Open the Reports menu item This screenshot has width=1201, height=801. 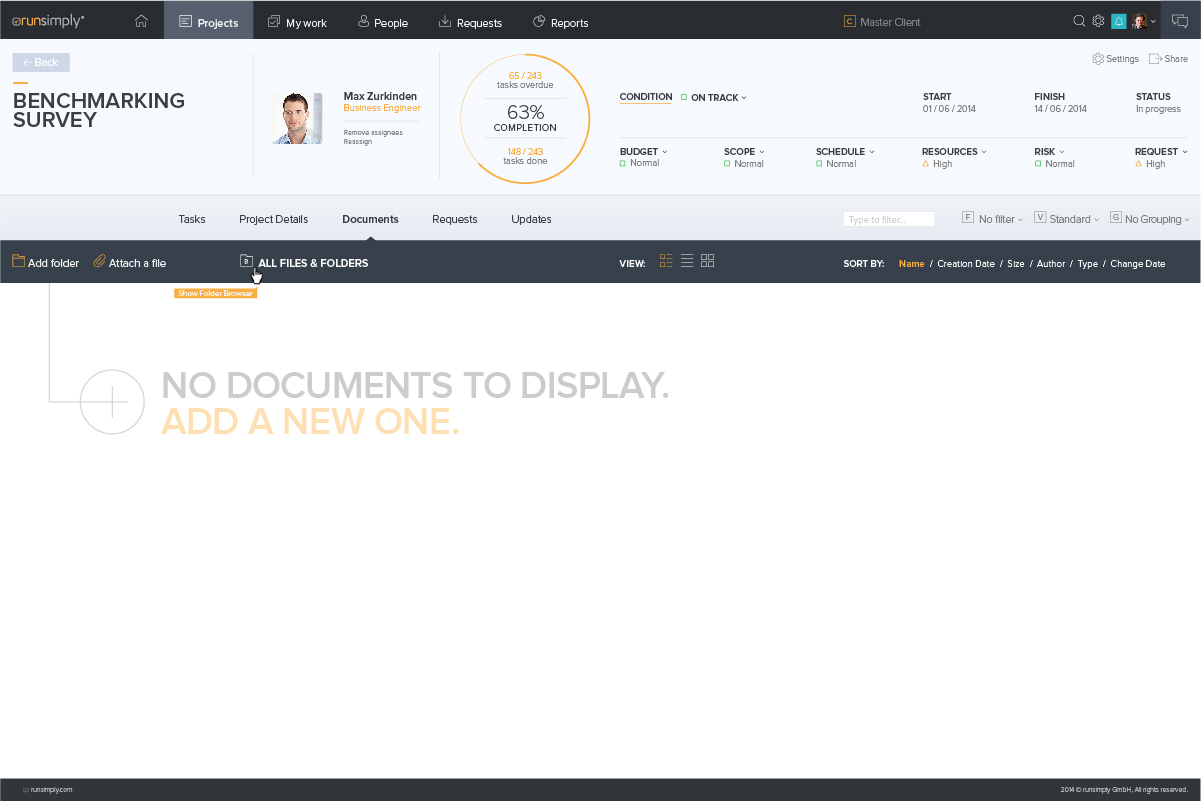pos(561,22)
